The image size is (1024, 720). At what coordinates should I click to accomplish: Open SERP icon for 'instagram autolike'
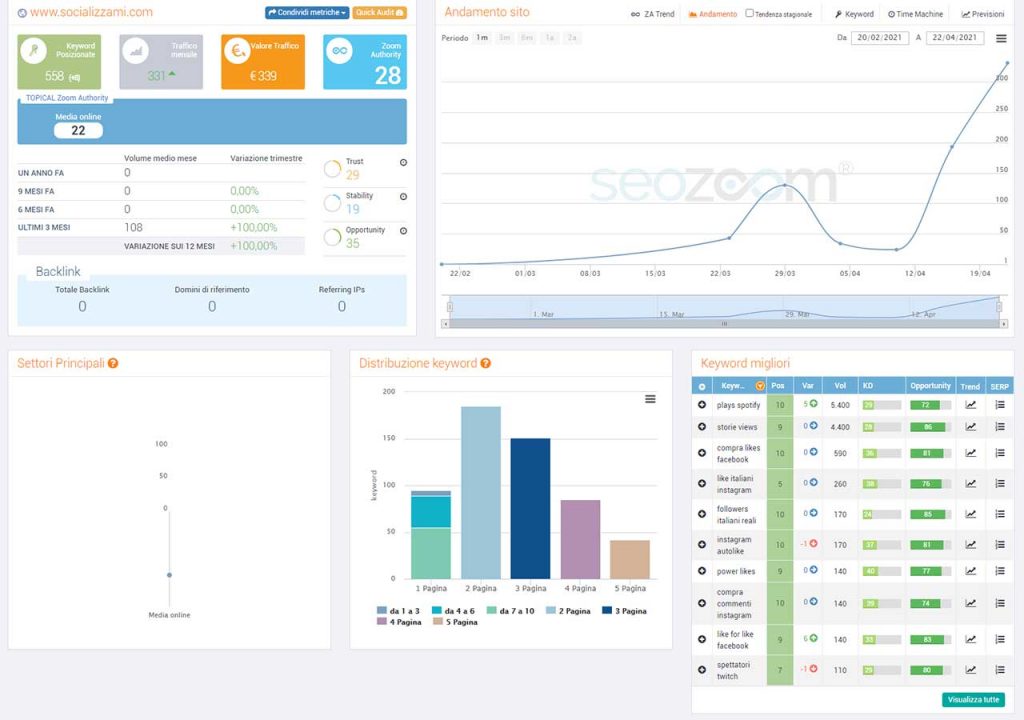pos(1000,544)
